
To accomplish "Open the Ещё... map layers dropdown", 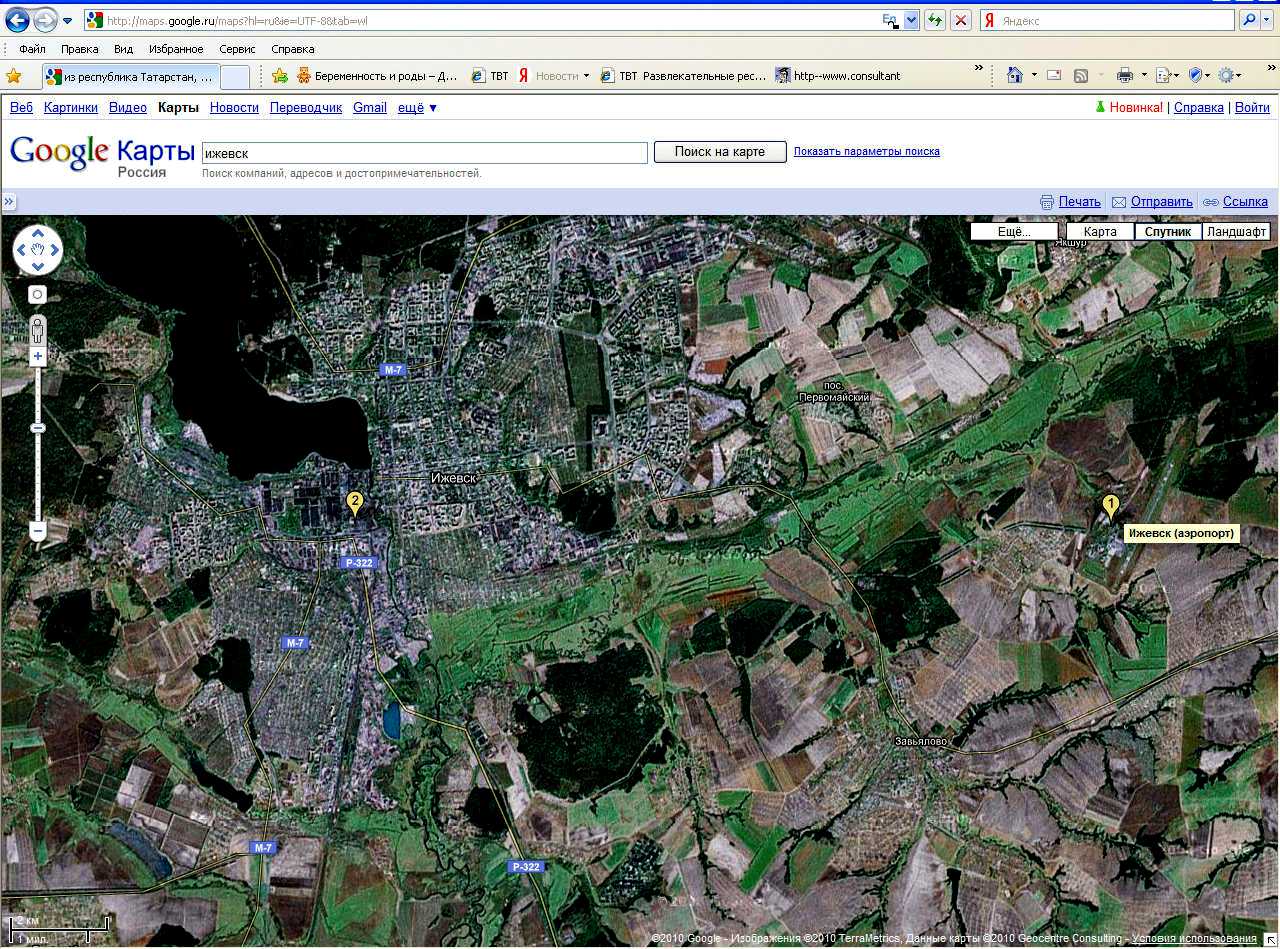I will pos(1014,231).
